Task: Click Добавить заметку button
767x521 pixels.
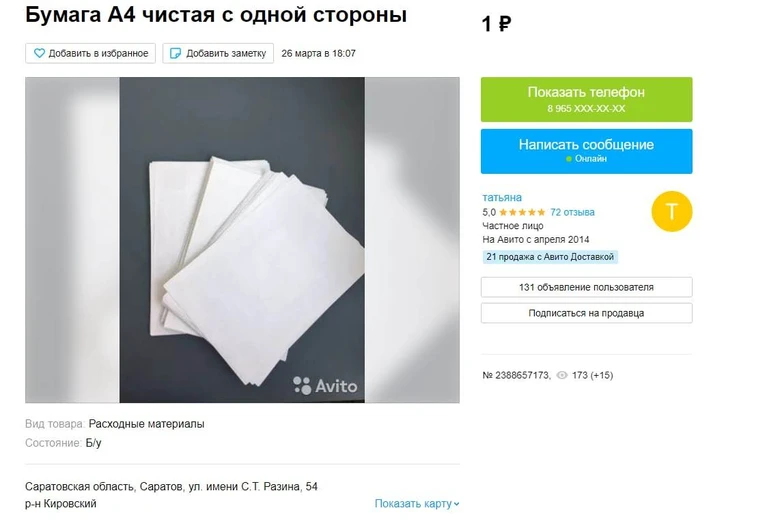Action: [x=218, y=53]
